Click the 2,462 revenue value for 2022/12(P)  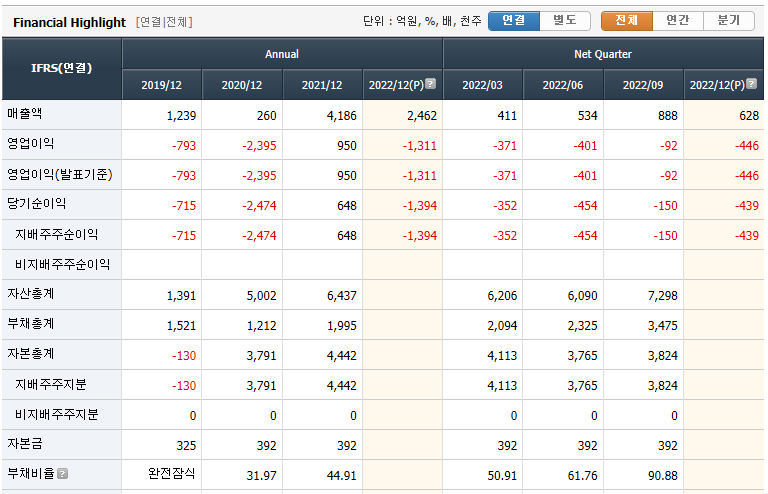[422, 116]
